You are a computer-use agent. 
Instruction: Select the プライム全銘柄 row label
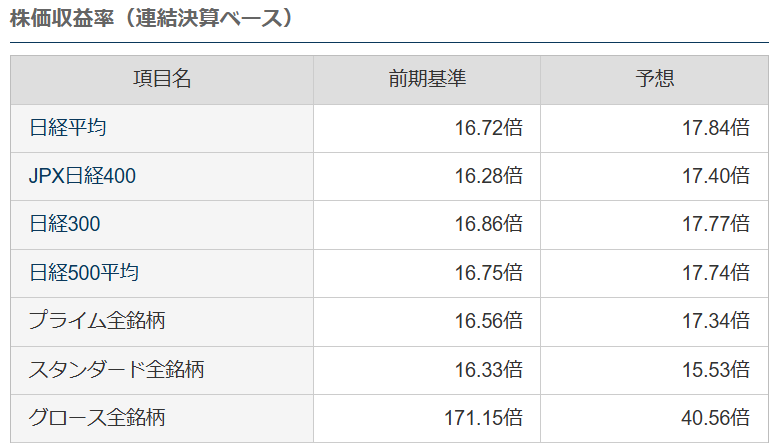click(97, 321)
